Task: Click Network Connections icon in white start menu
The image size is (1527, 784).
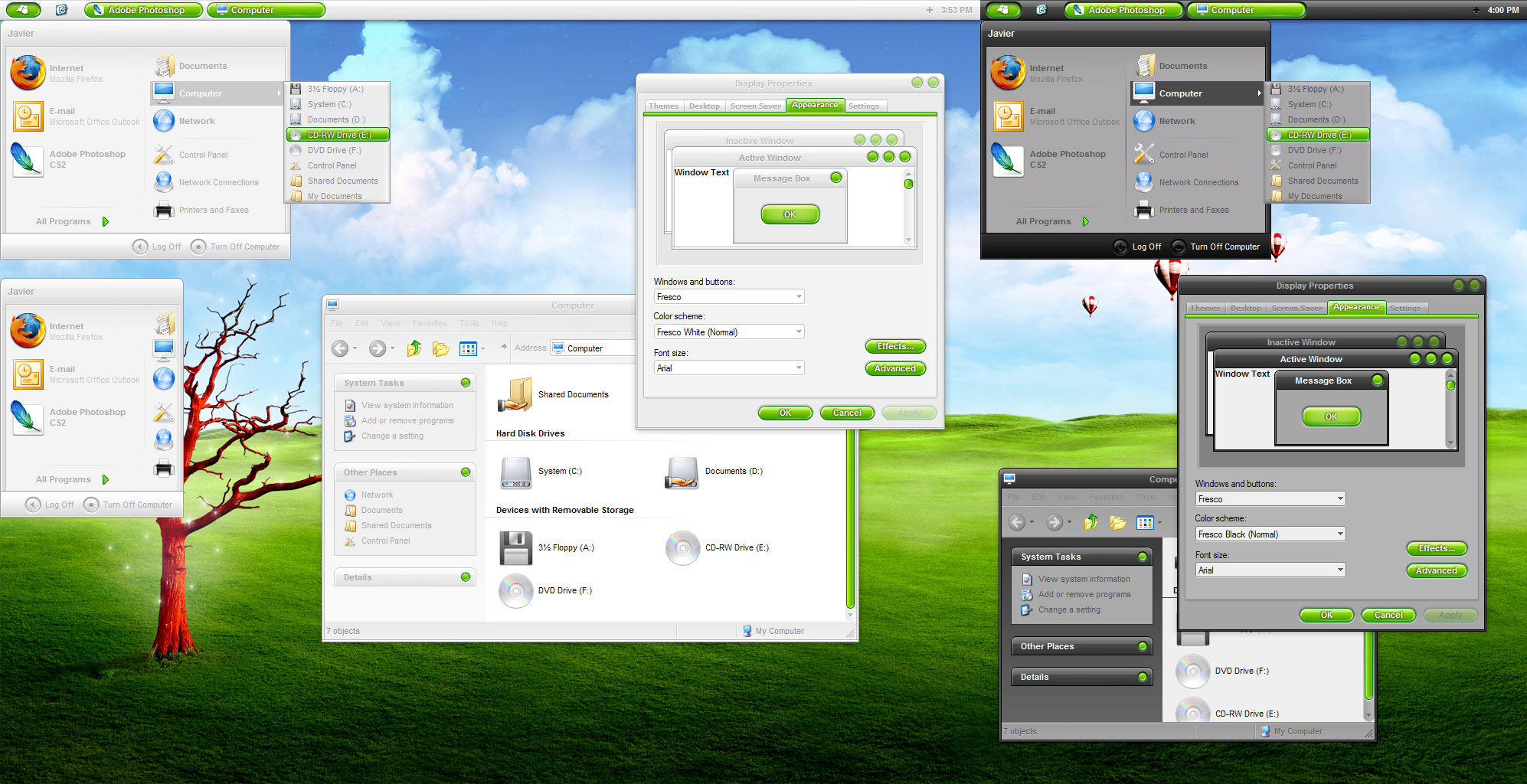Action: coord(164,182)
